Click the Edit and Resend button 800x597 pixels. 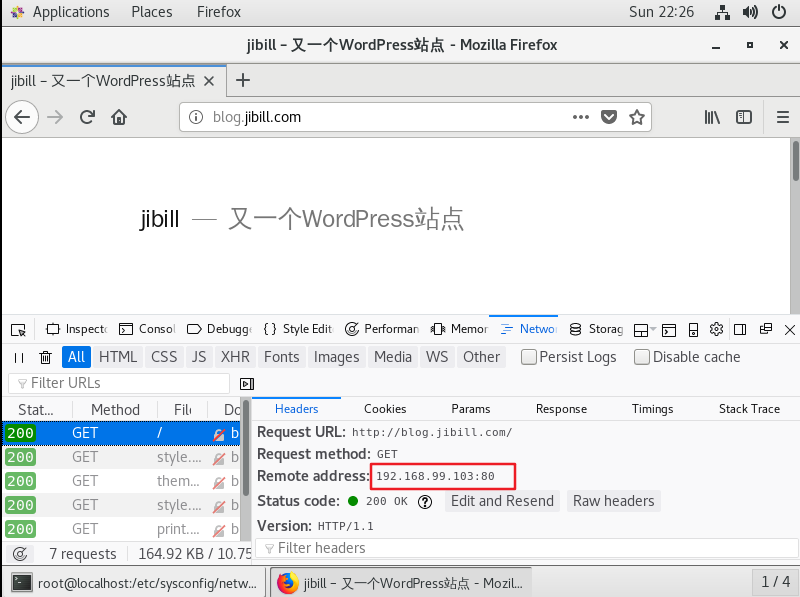pyautogui.click(x=503, y=502)
